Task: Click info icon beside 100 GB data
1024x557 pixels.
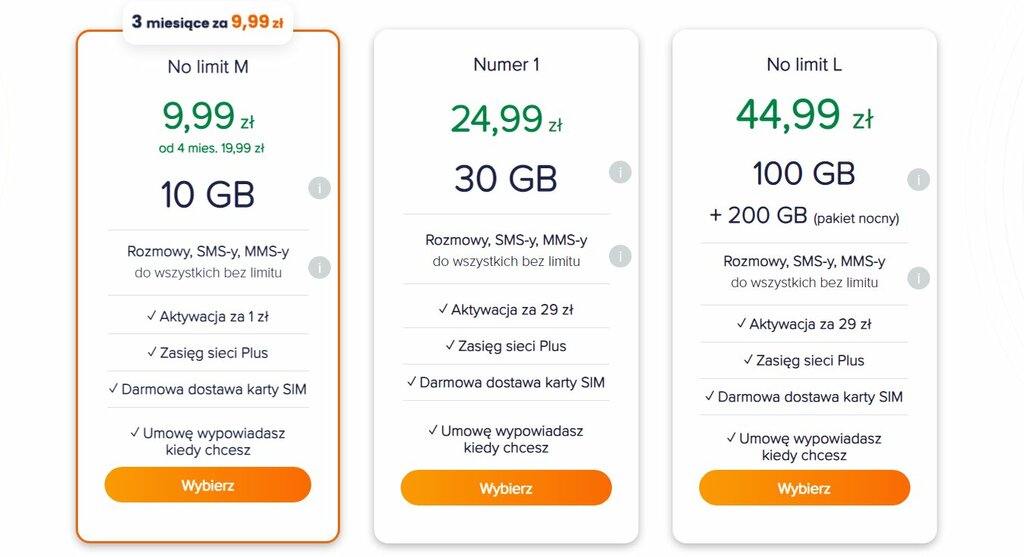Action: click(x=918, y=180)
